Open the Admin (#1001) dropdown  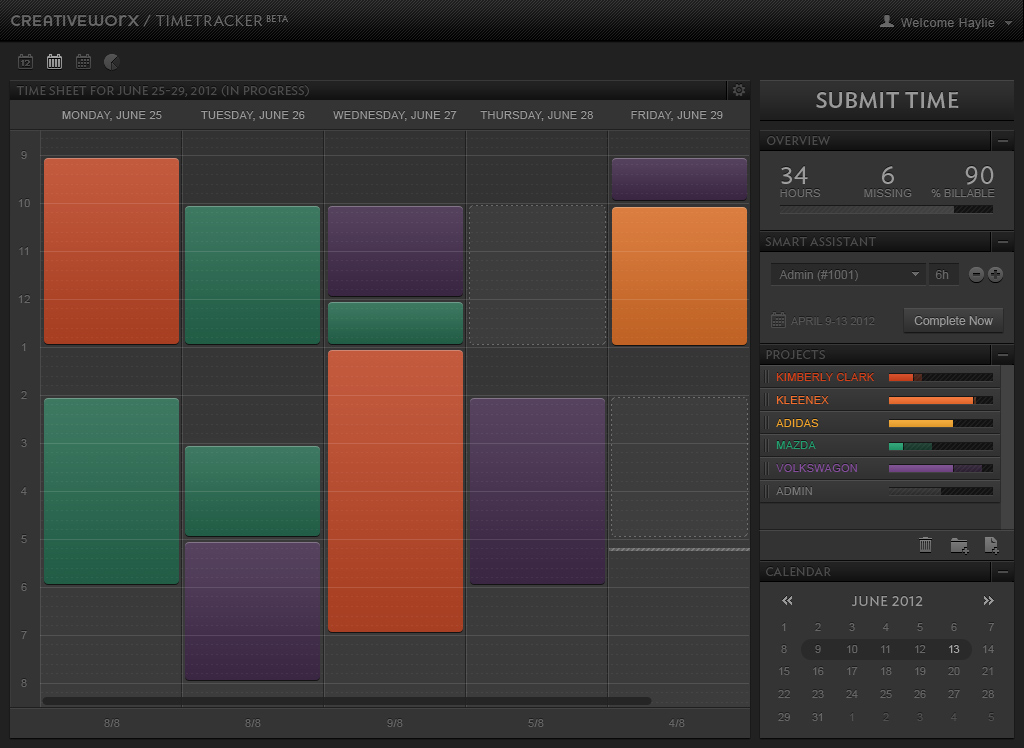pos(847,273)
